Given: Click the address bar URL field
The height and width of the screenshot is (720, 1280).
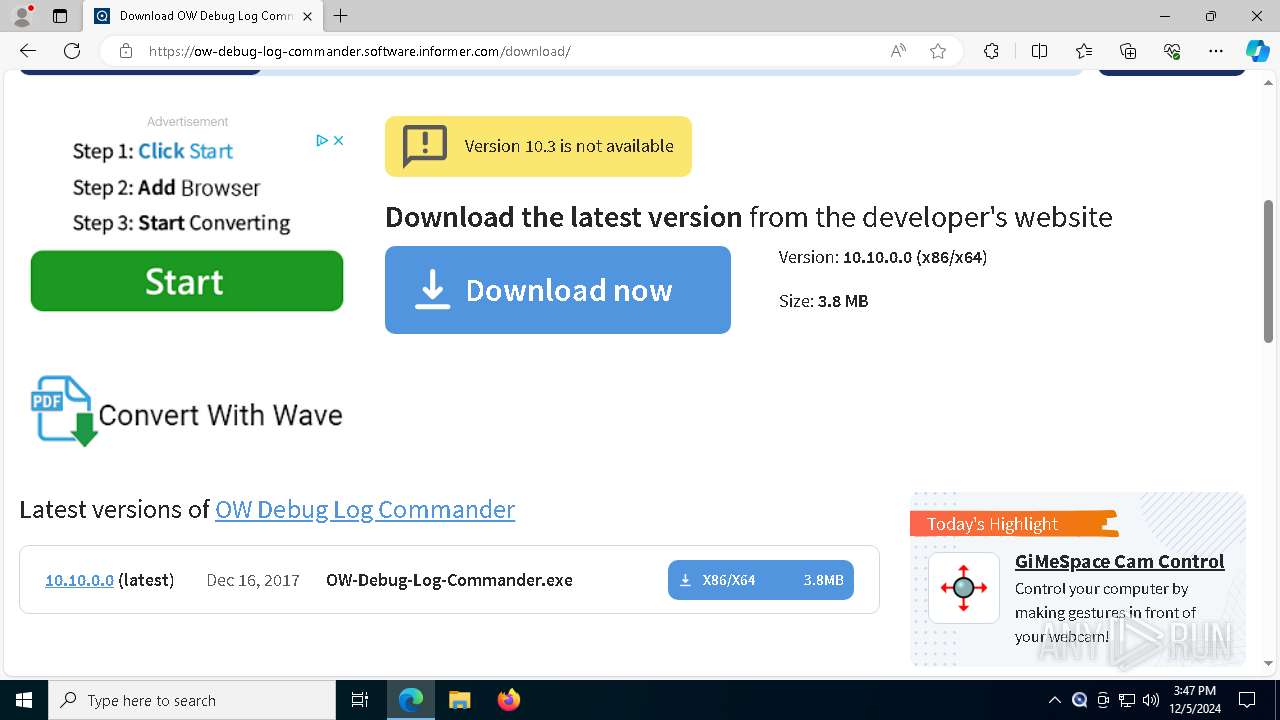Looking at the screenshot, I should point(510,51).
